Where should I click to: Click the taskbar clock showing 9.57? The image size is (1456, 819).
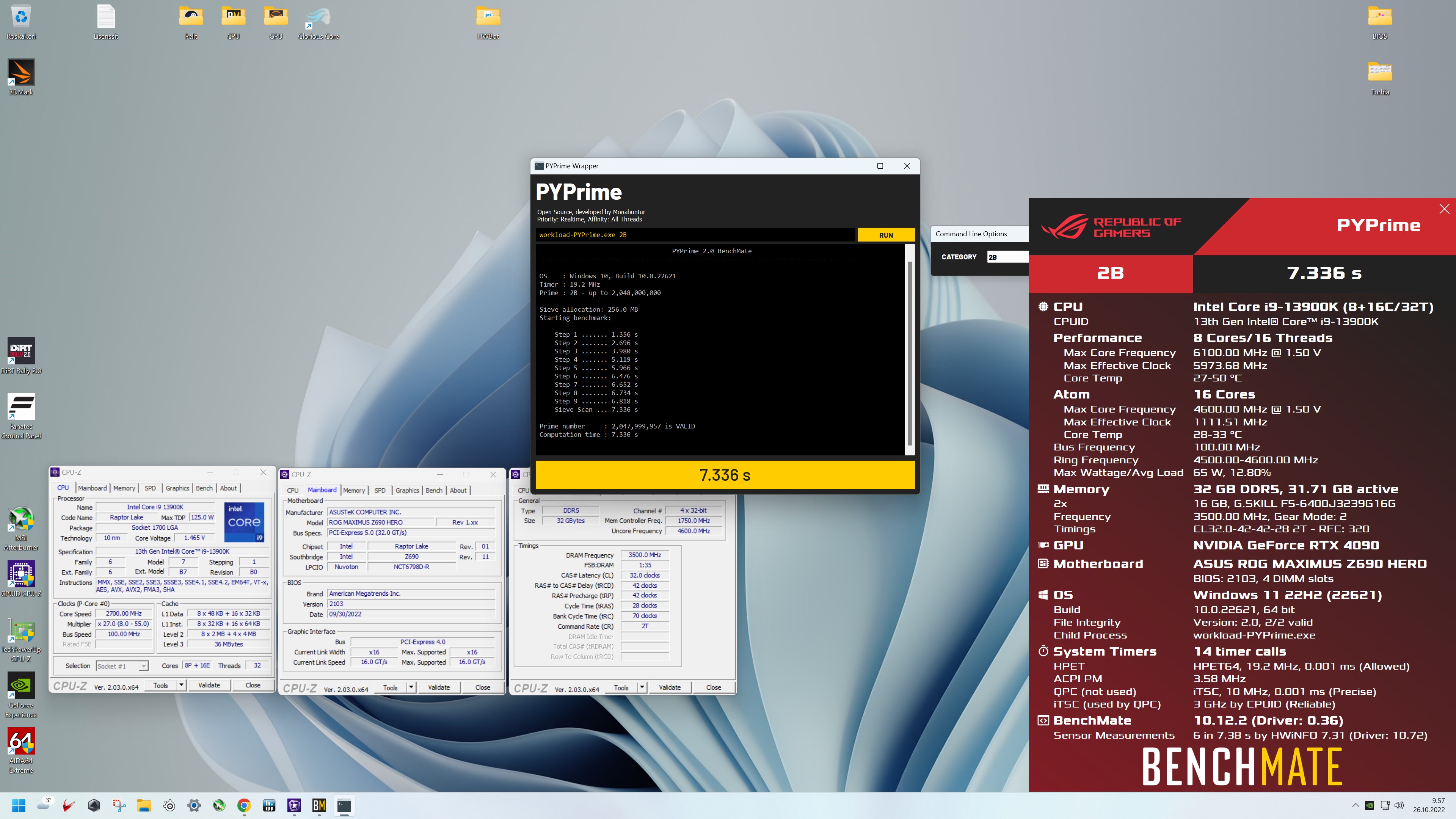(1428, 805)
